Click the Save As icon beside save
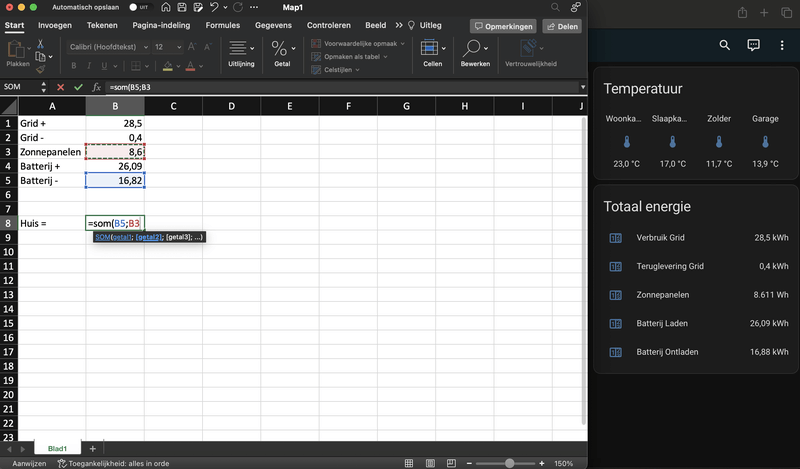The width and height of the screenshot is (800, 469). click(198, 7)
